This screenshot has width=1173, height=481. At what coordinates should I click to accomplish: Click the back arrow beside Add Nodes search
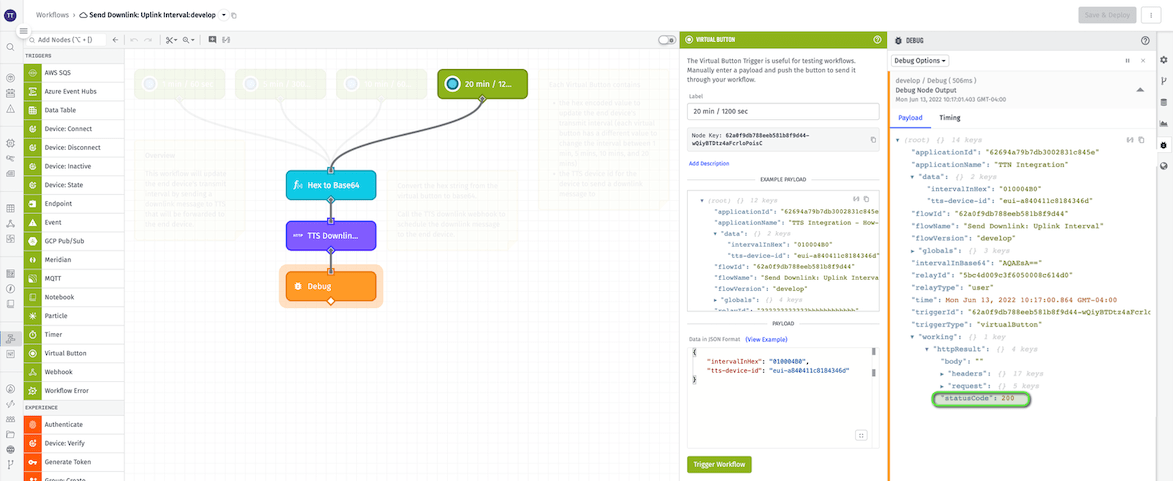(115, 40)
